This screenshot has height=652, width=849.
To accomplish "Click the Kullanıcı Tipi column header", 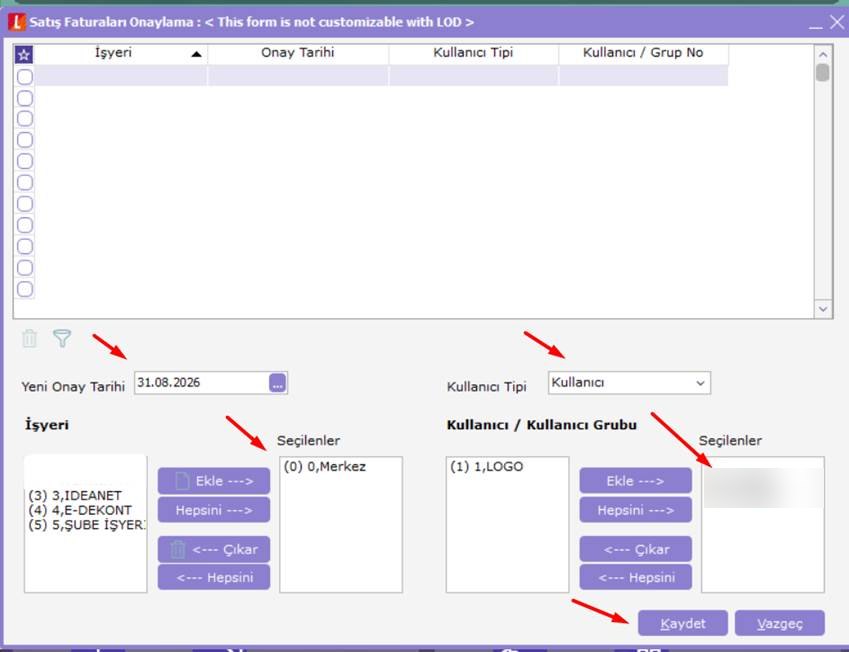I will [473, 53].
